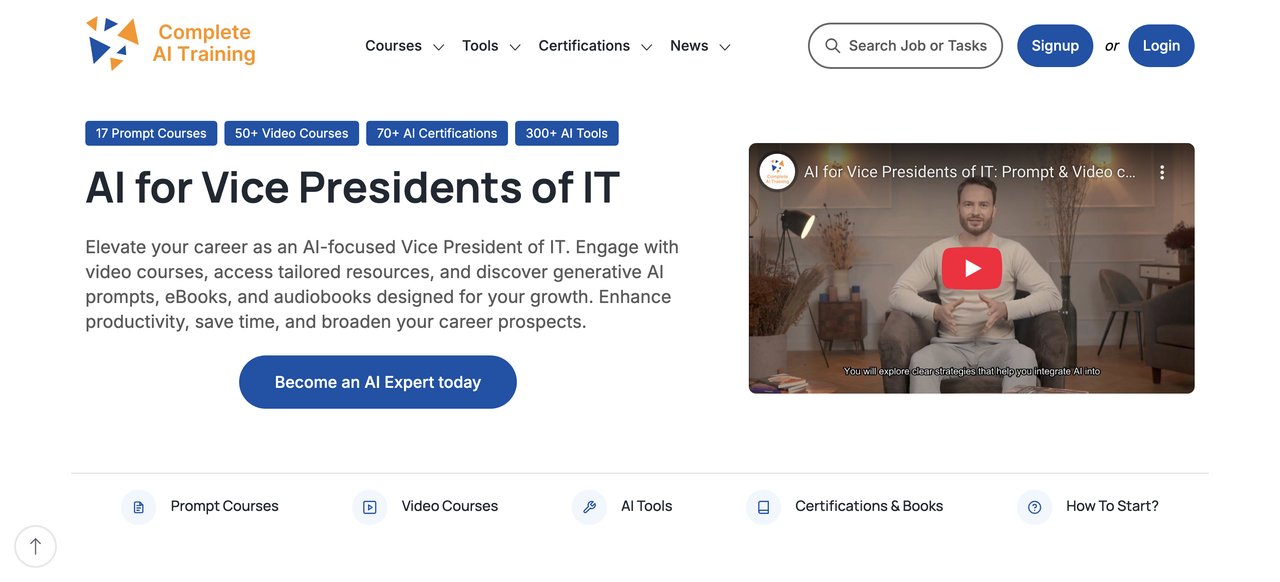Focus the Search Job or Tasks field
Viewport: 1280px width, 582px height.
pyautogui.click(x=917, y=46)
